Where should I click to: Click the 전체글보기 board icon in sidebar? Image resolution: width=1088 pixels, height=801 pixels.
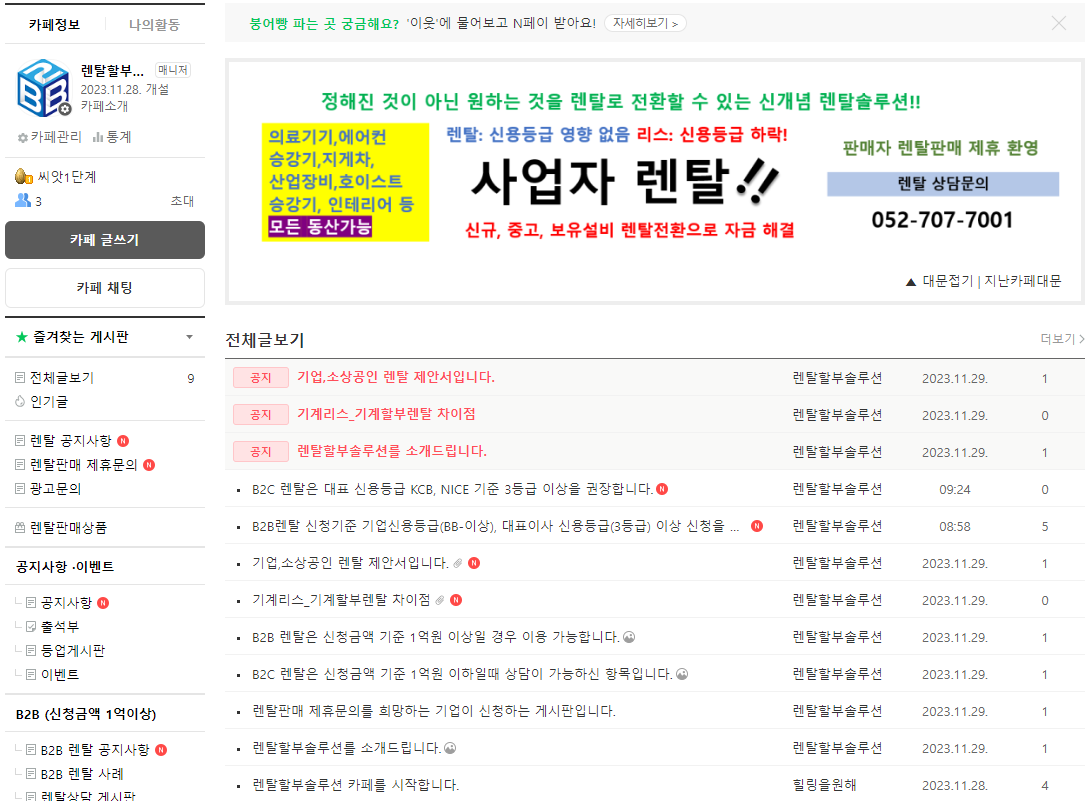19,378
